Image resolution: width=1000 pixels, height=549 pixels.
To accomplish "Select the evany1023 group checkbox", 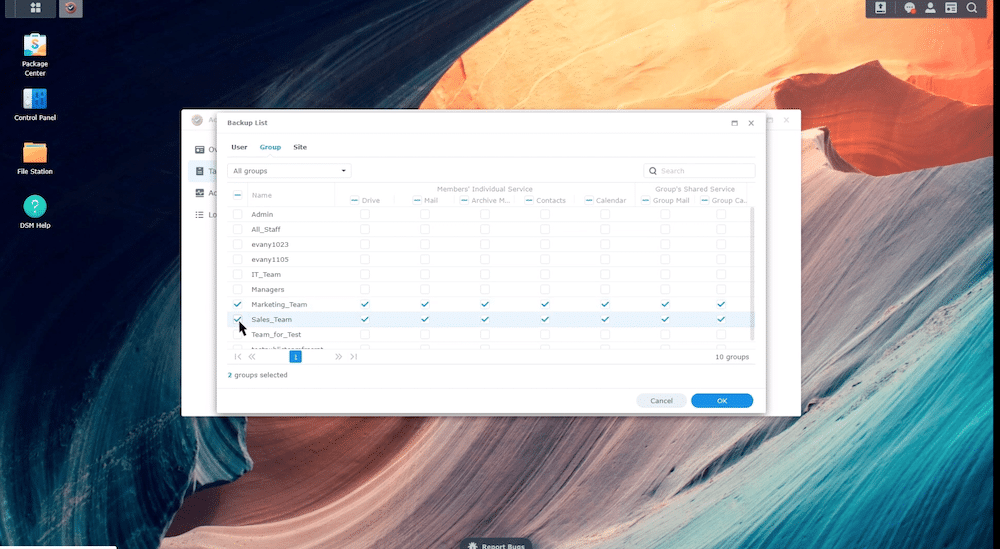I will [x=237, y=244].
